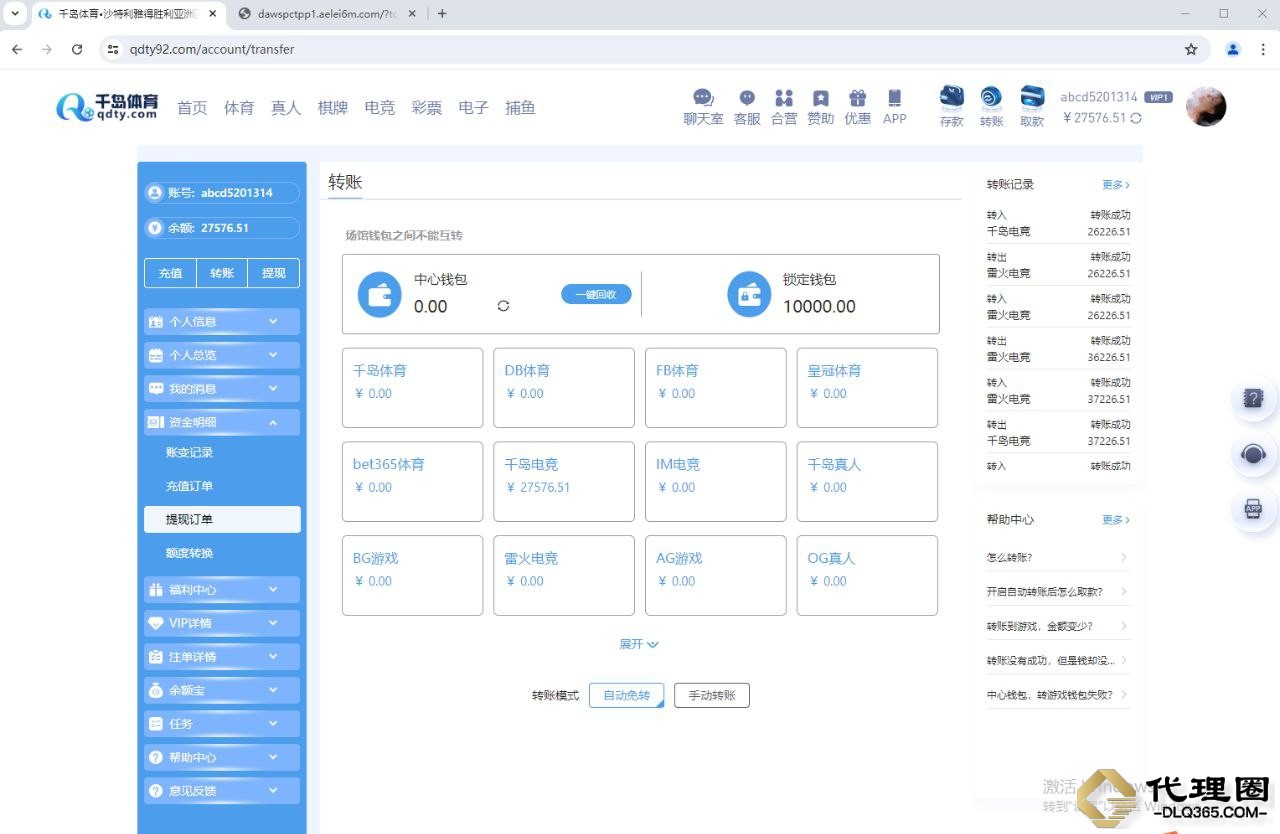Viewport: 1280px width, 834px height.
Task: View 更多 in 帮助中心
Action: [1116, 520]
